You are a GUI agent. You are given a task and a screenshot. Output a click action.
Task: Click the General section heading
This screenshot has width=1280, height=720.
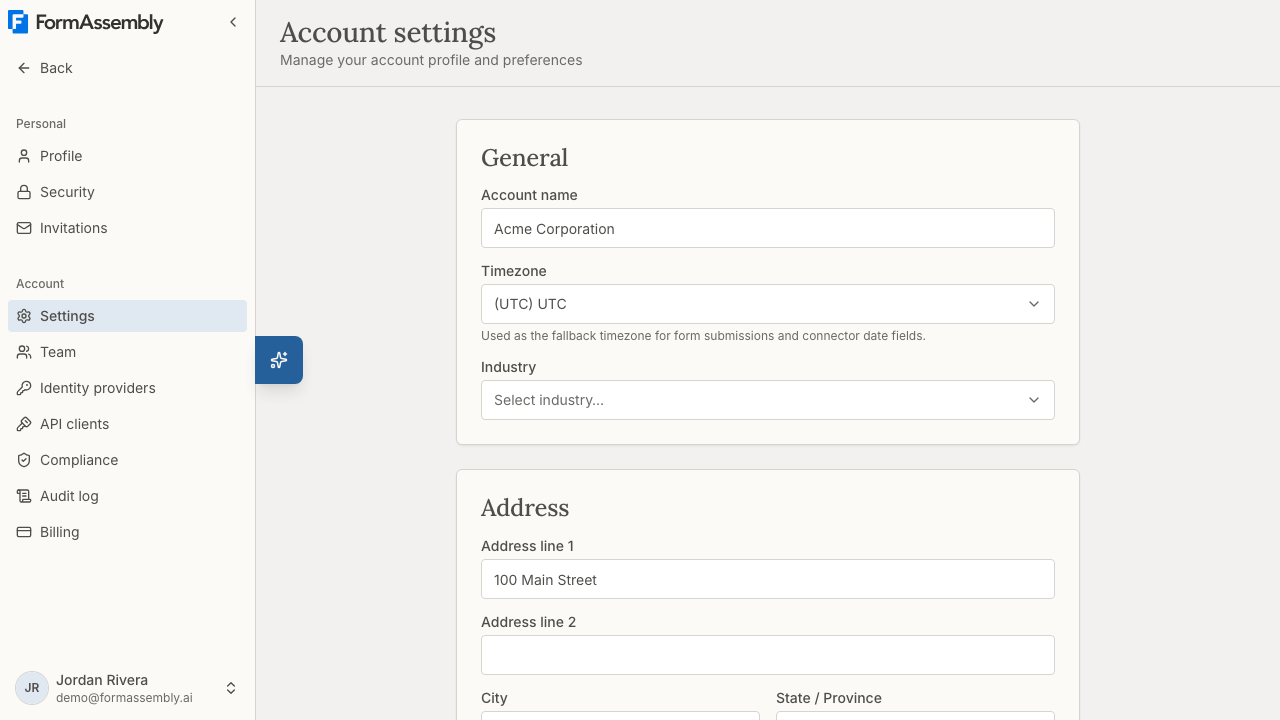tap(524, 158)
